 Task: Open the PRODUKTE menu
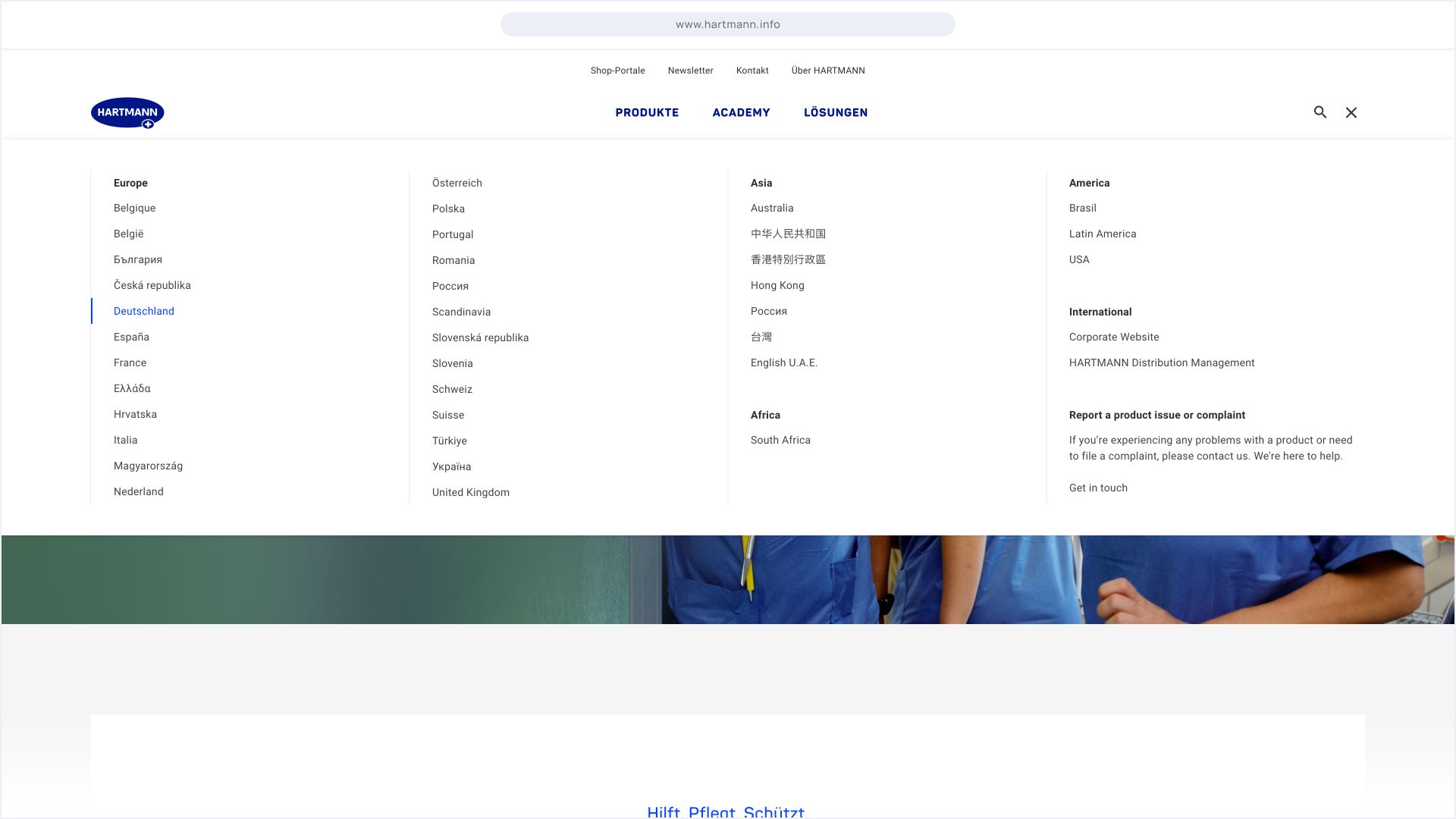click(x=647, y=112)
